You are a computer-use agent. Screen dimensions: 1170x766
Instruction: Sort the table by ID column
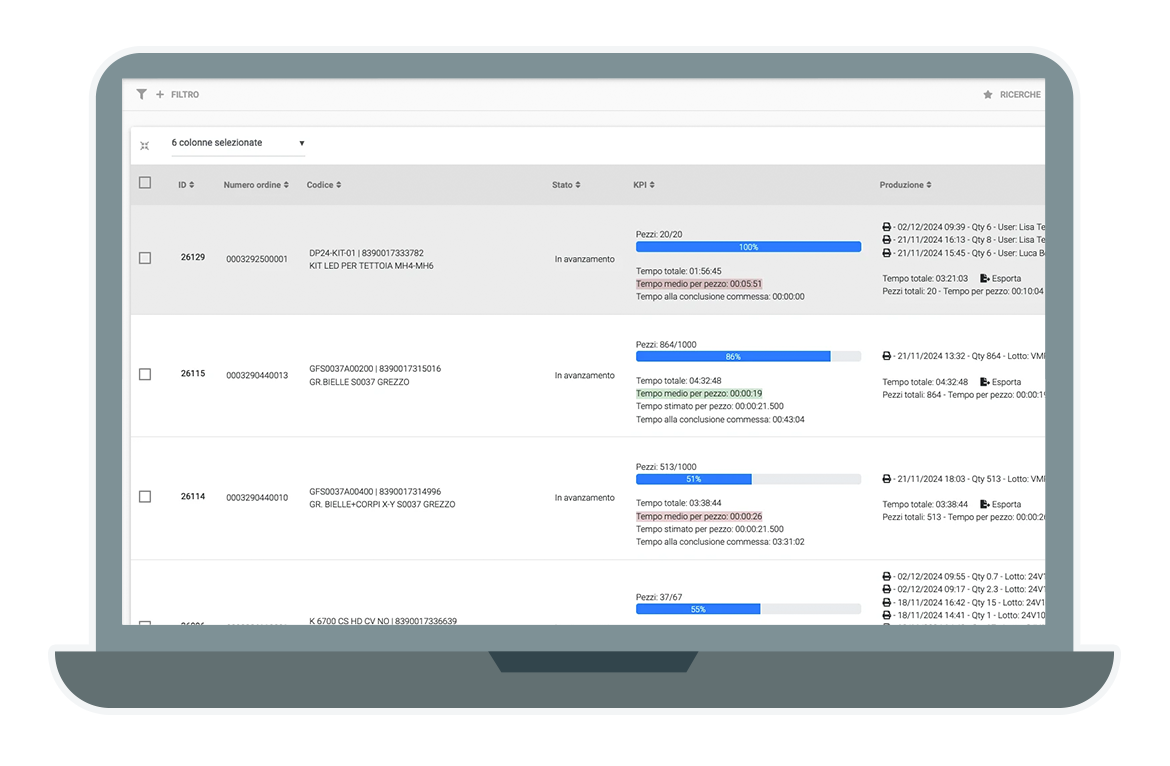coord(186,185)
